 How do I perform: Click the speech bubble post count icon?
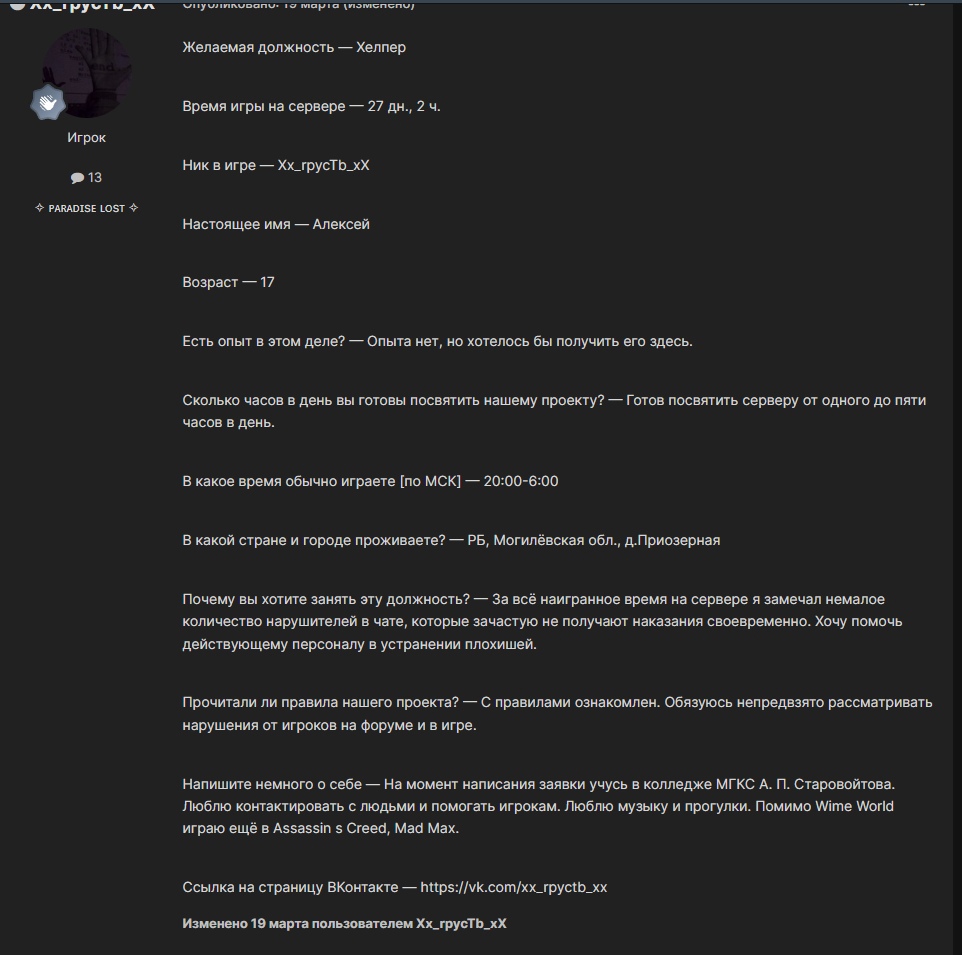click(77, 178)
